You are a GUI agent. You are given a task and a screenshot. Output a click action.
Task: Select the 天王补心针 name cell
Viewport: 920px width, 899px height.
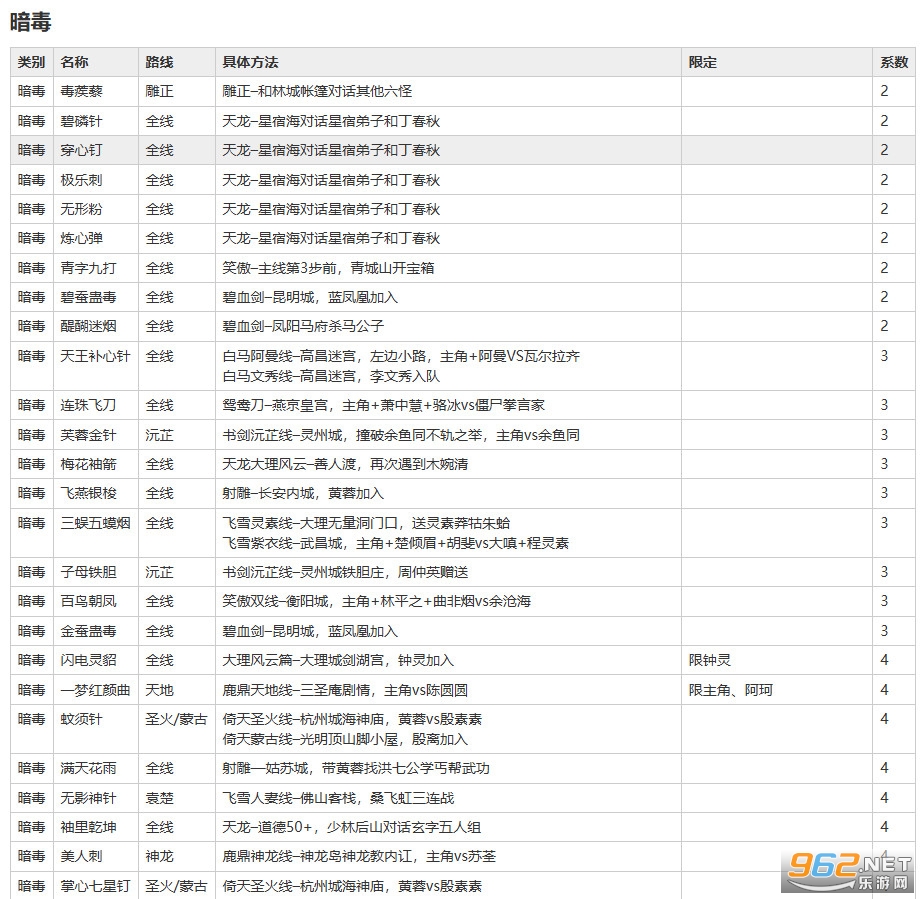[x=96, y=366]
